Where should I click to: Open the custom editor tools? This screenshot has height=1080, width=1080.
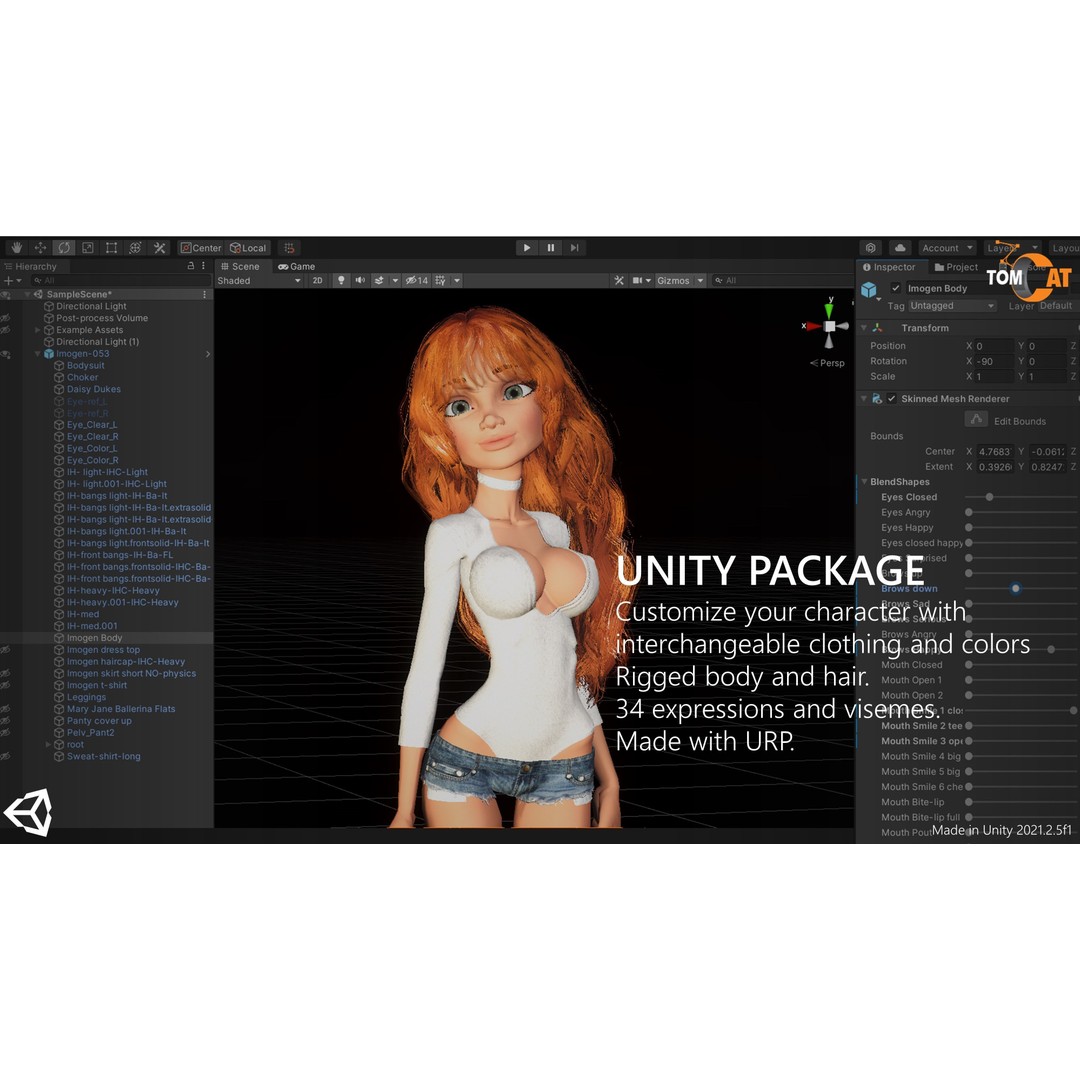159,248
